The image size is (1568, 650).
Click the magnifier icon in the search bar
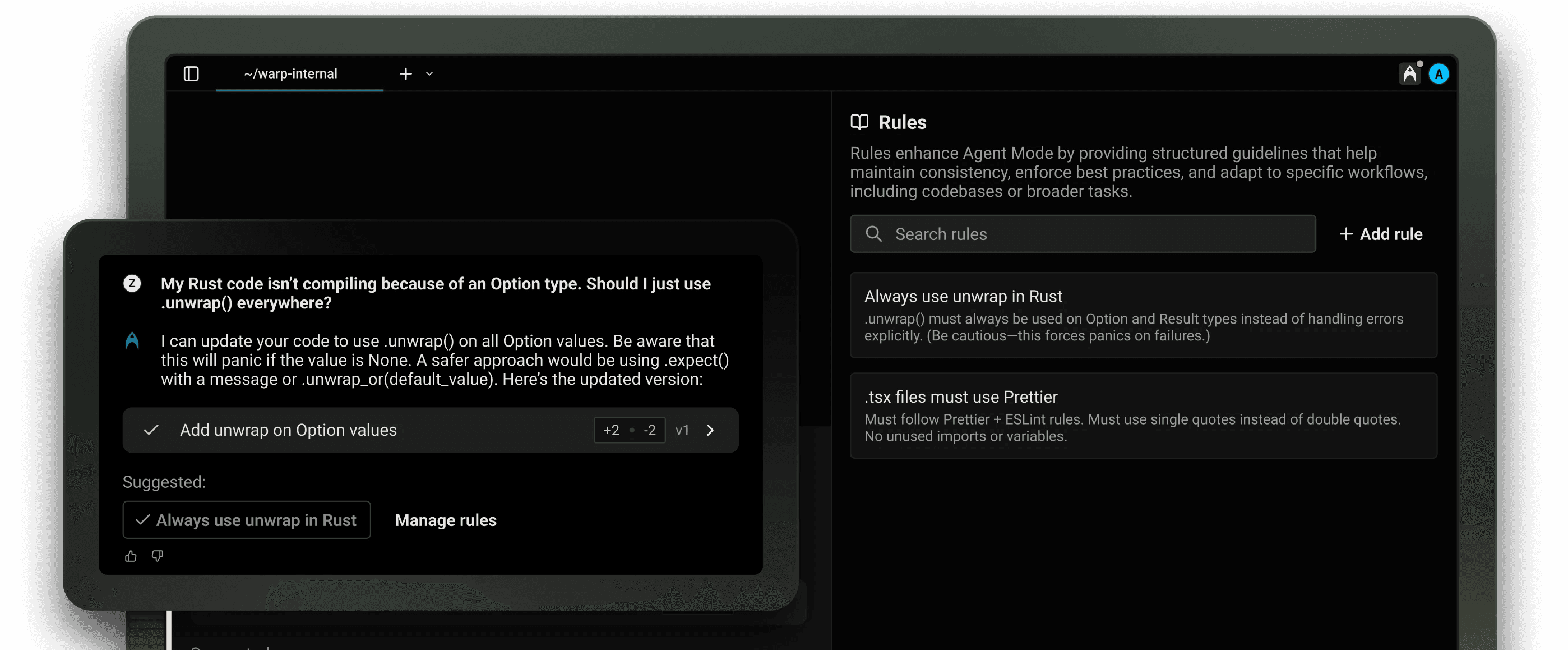[x=874, y=234]
